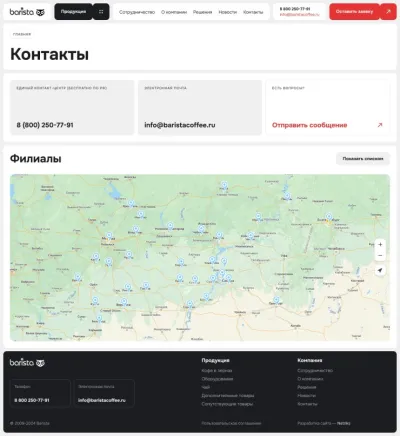Viewport: 400px width, 436px height.
Task: Click the Отправить сообщение link
Action: tap(309, 125)
